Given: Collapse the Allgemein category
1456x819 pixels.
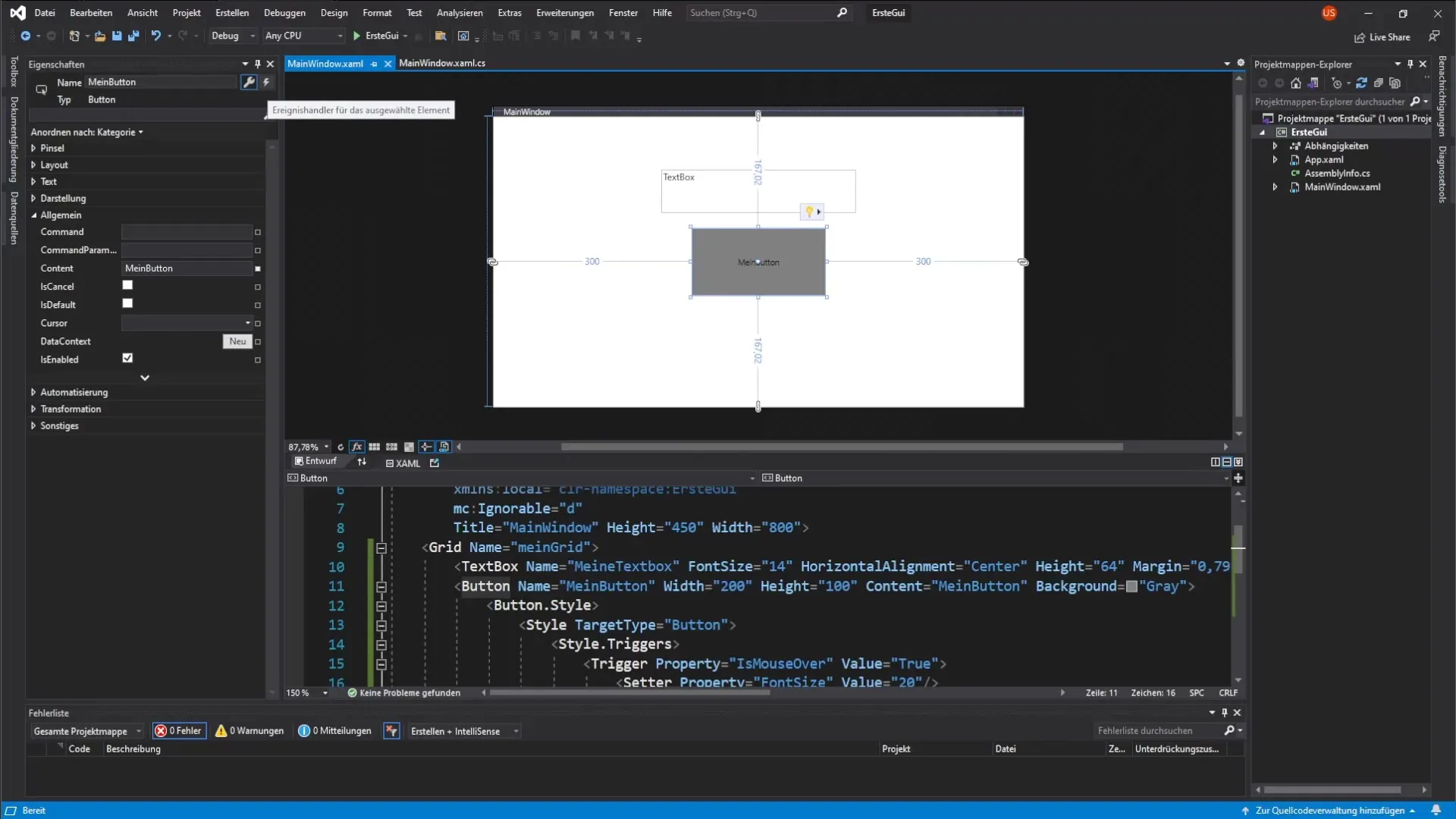Looking at the screenshot, I should click(33, 215).
